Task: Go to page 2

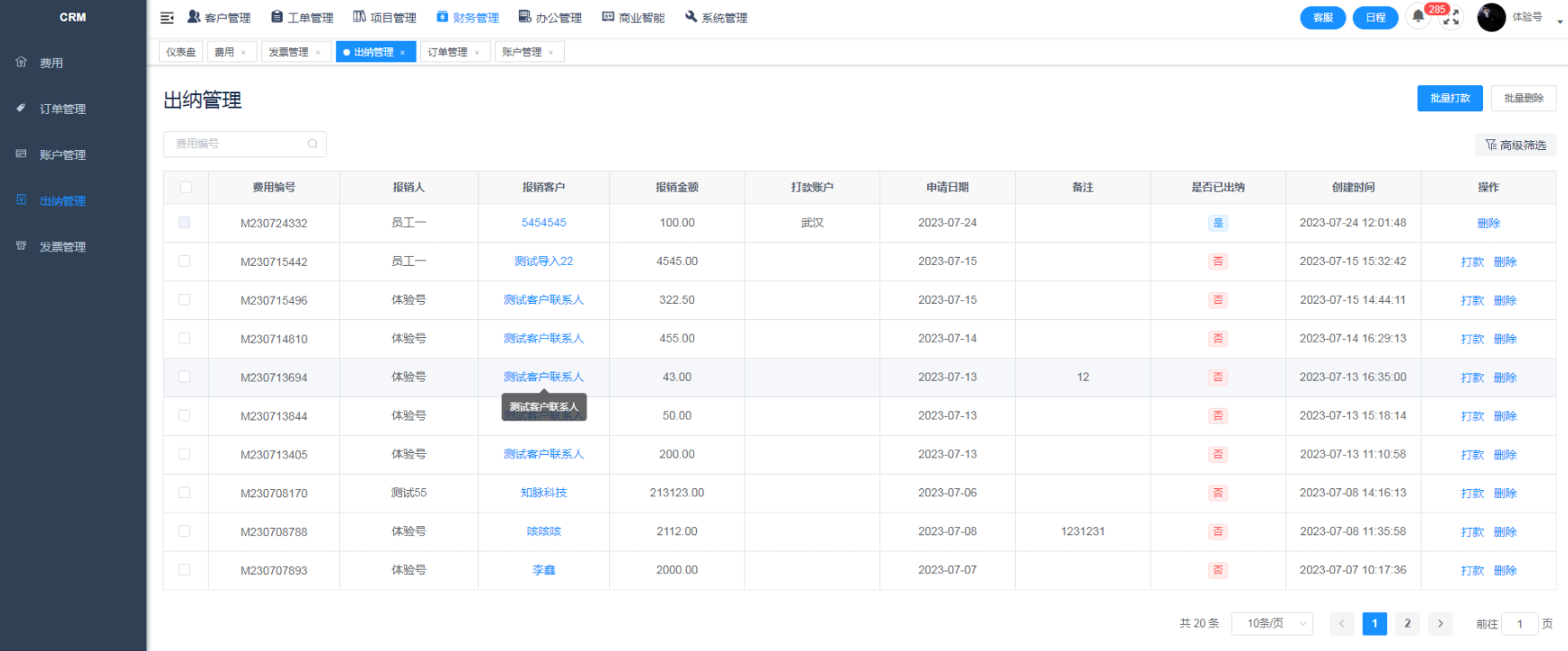Action: coord(1407,623)
